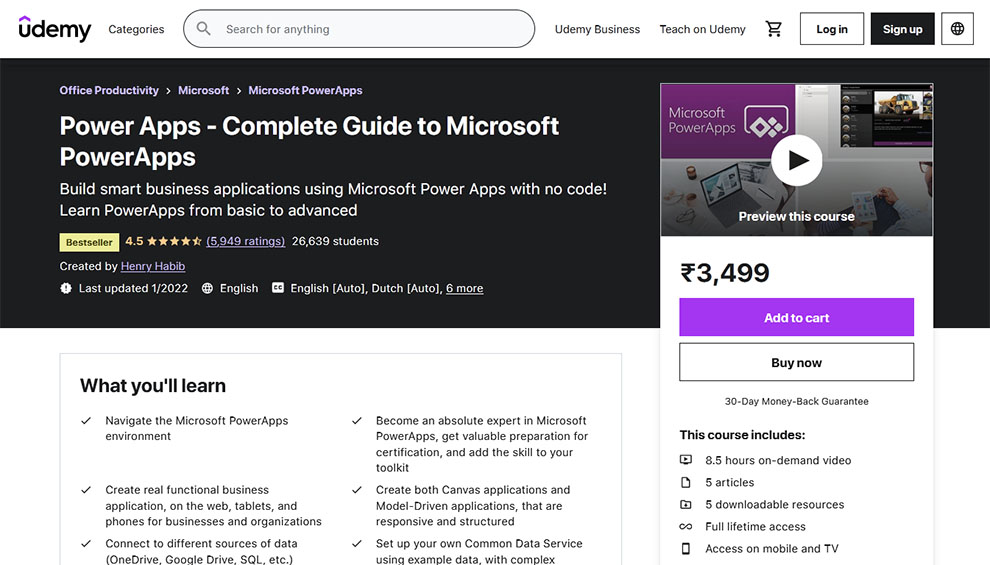Click the What you'll learn heading
990x565 pixels.
[153, 386]
